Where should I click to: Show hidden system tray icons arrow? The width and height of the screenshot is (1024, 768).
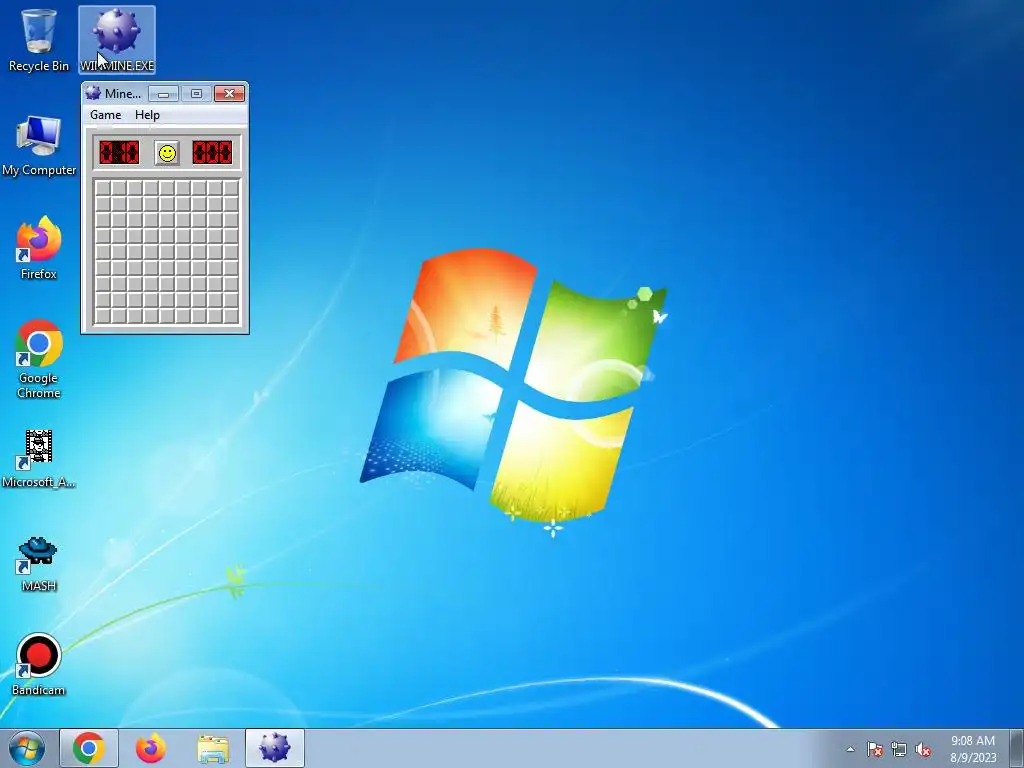(850, 749)
